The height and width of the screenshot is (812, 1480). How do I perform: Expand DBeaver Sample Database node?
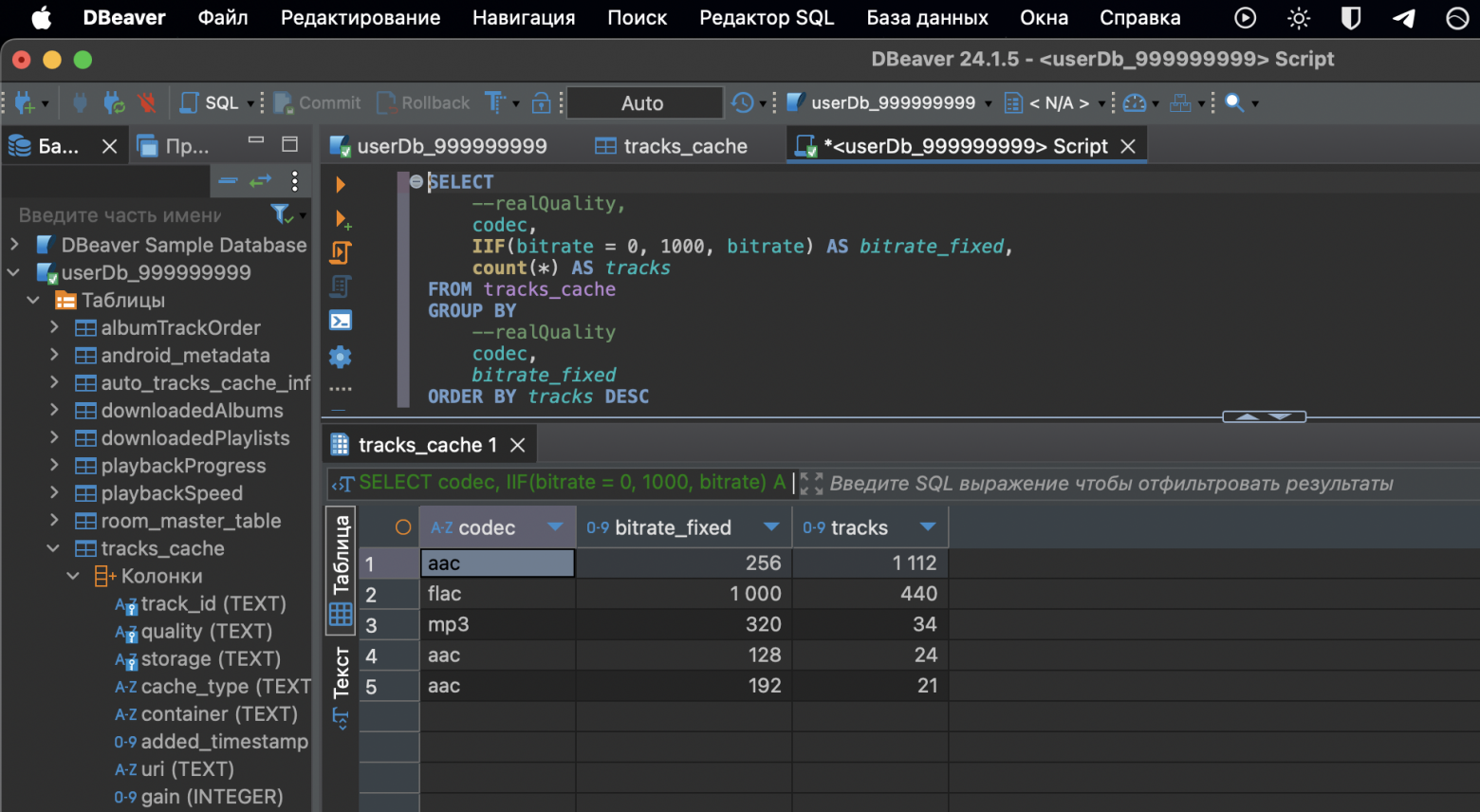14,245
